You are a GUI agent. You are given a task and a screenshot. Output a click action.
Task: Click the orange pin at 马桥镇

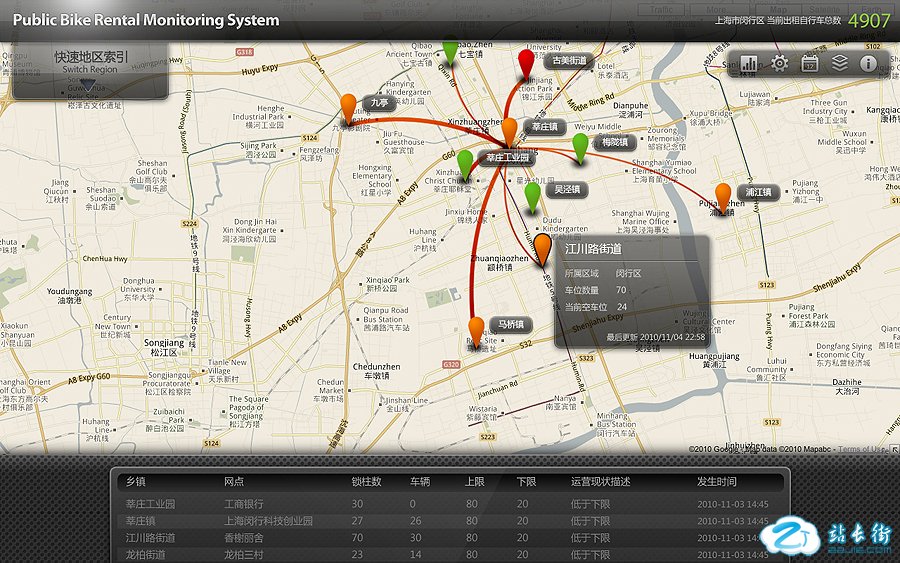[476, 328]
